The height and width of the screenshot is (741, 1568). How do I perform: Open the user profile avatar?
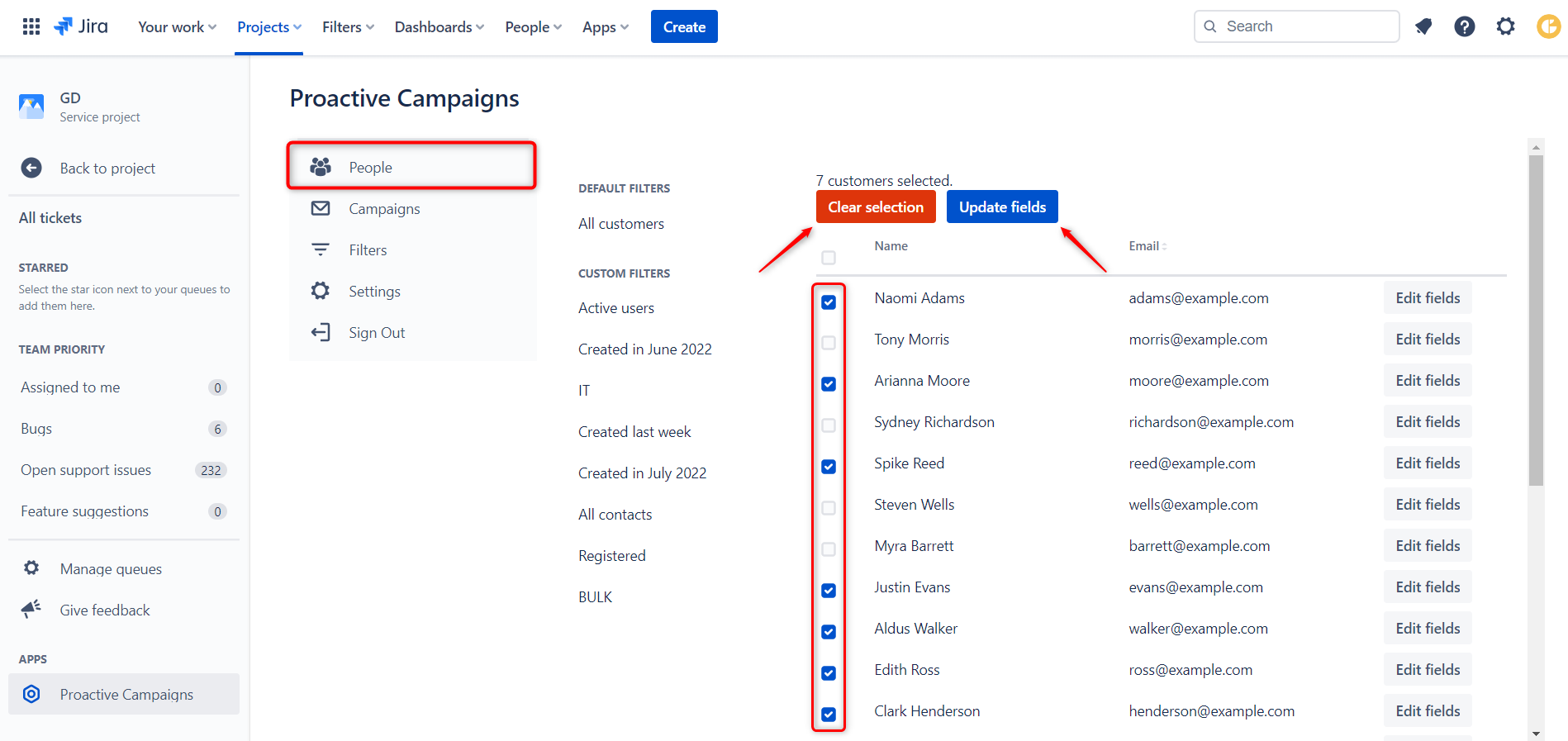point(1549,26)
